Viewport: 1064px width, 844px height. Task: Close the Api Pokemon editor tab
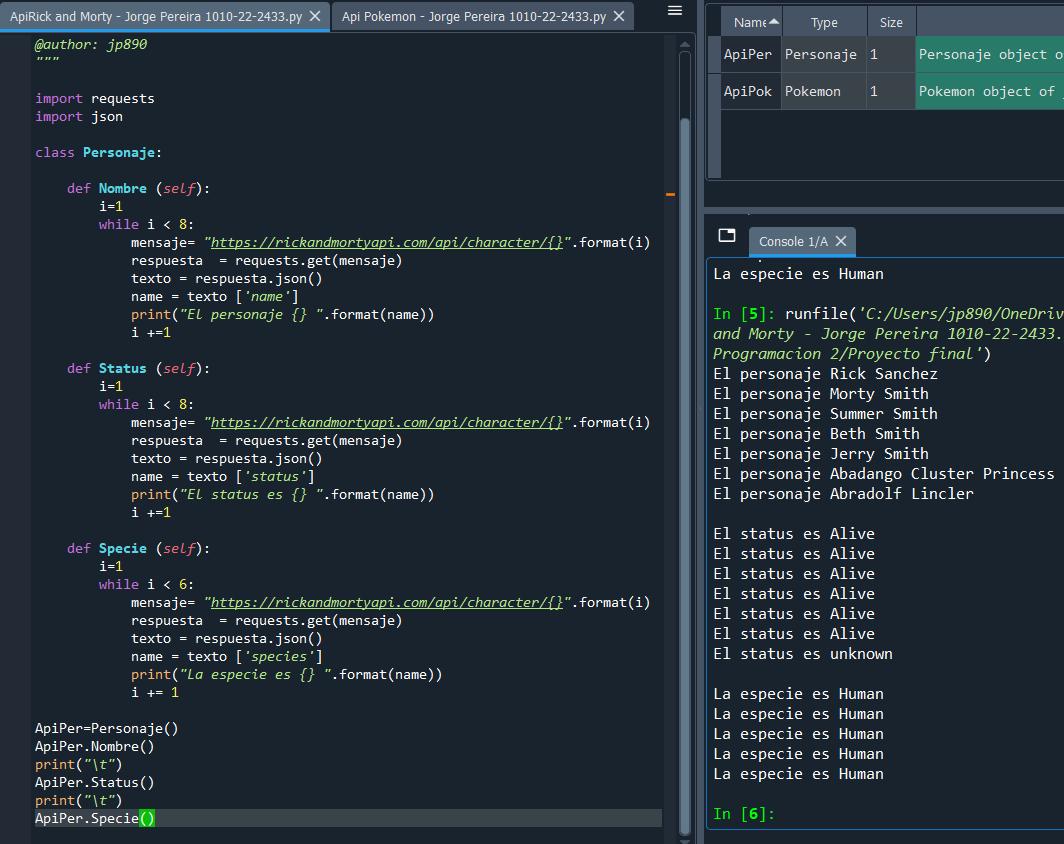pyautogui.click(x=619, y=16)
